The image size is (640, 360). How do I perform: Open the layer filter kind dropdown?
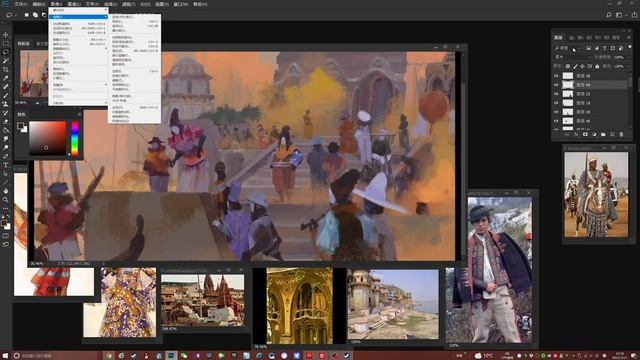[x=568, y=48]
